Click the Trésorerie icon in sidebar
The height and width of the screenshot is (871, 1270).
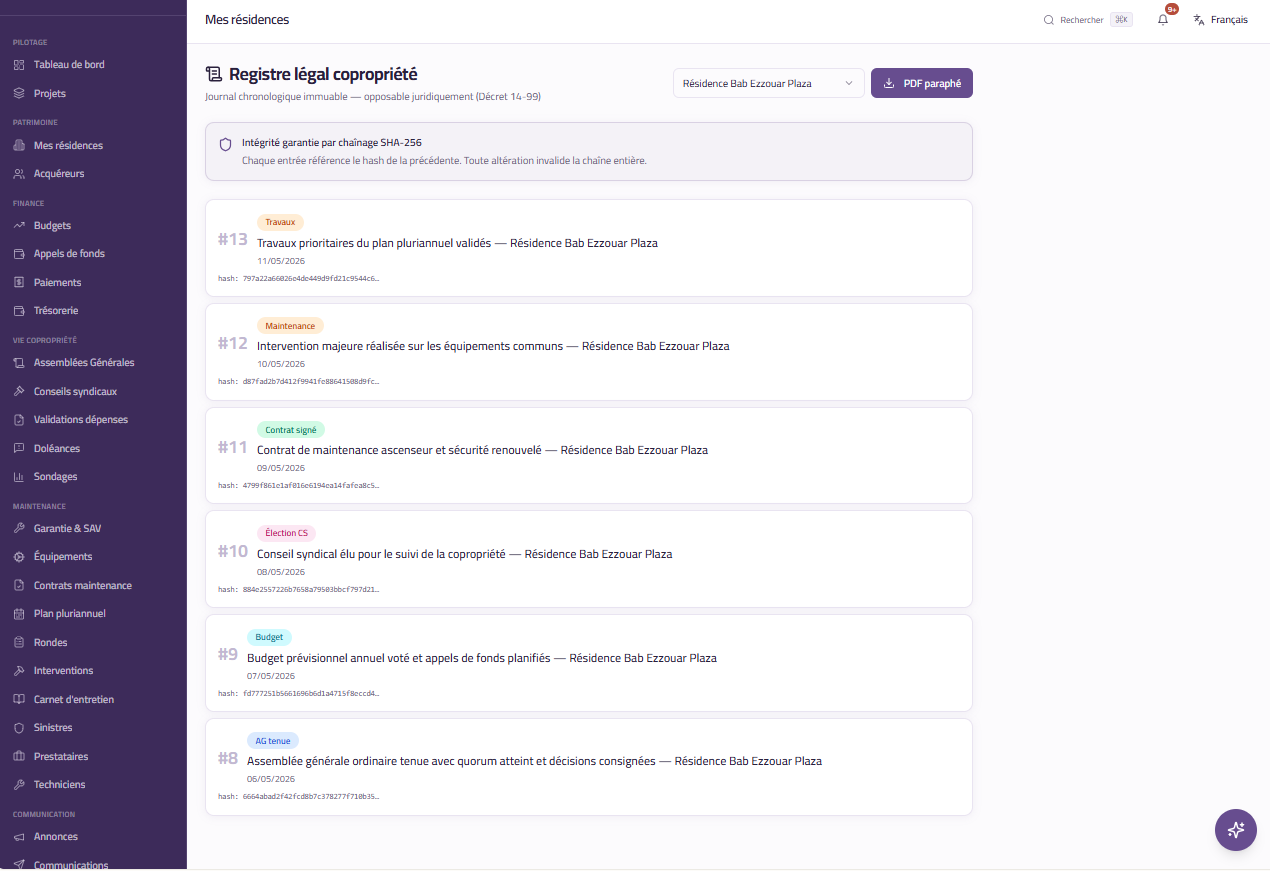(x=19, y=311)
